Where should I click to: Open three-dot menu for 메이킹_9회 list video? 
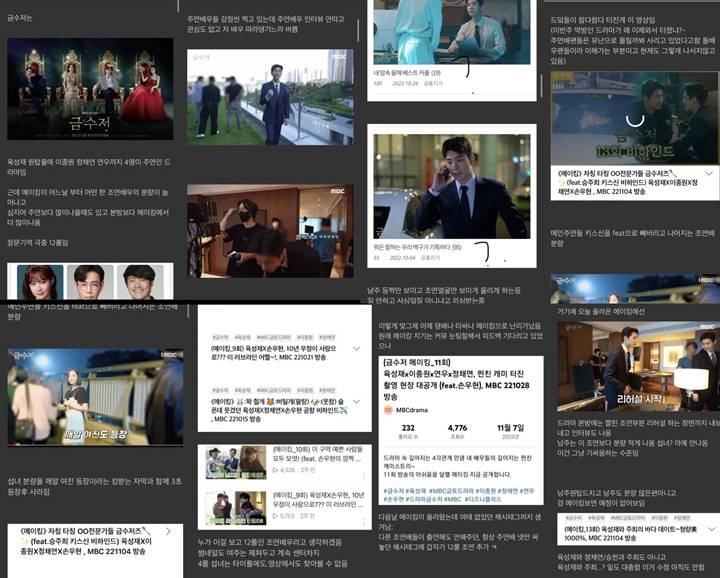click(364, 522)
